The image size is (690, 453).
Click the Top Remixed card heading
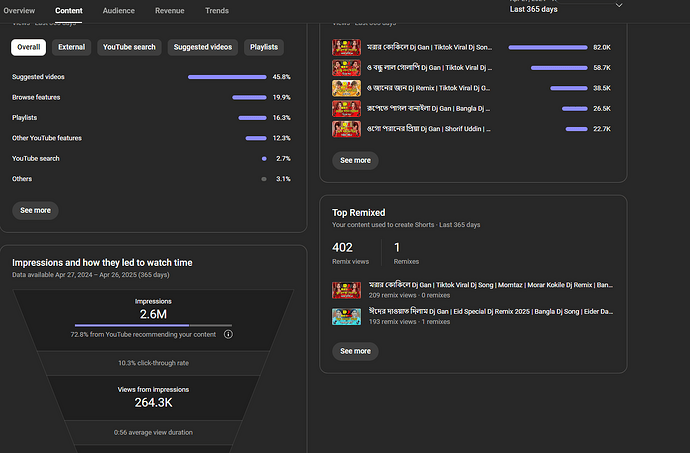coord(359,213)
